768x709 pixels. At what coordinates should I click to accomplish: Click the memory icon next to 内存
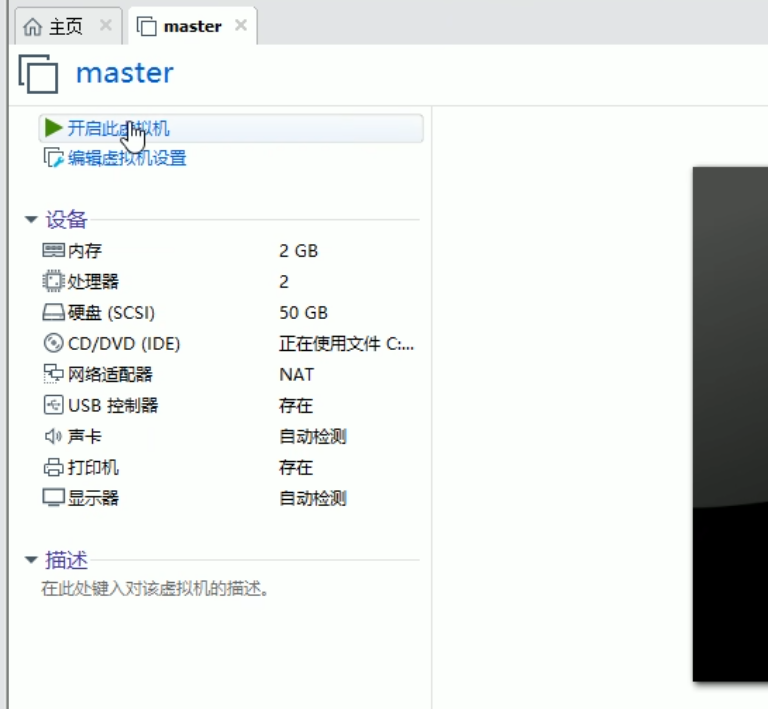point(53,251)
